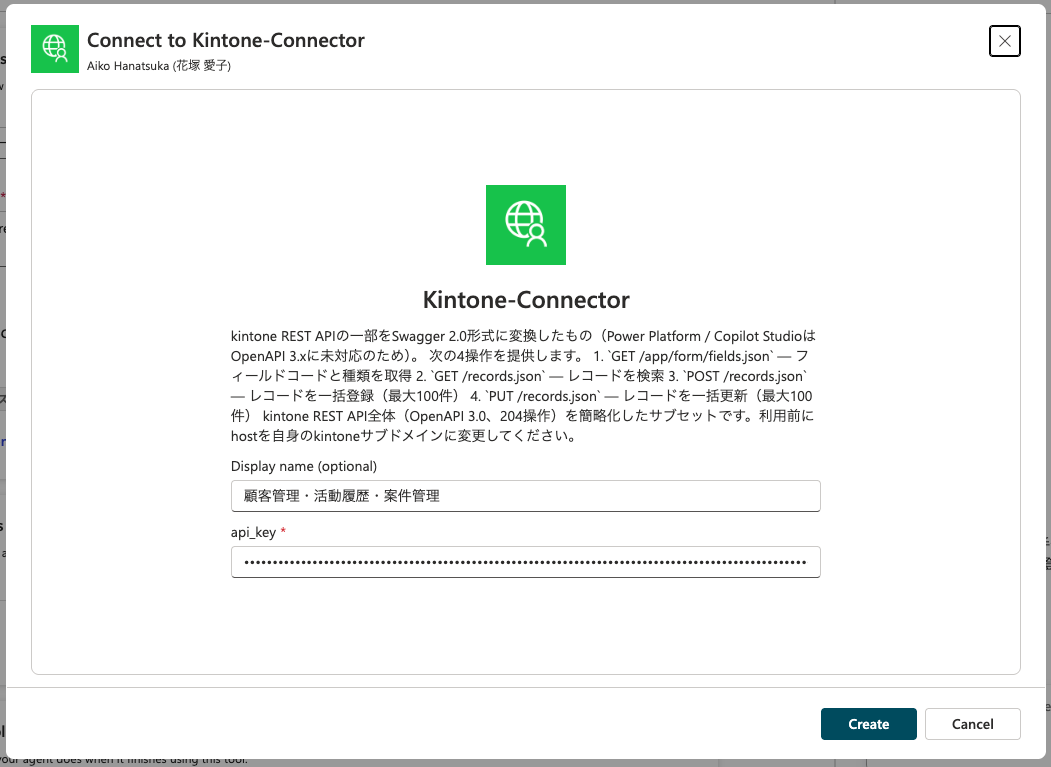Click the red required asterisk by api_key

pos(283,532)
